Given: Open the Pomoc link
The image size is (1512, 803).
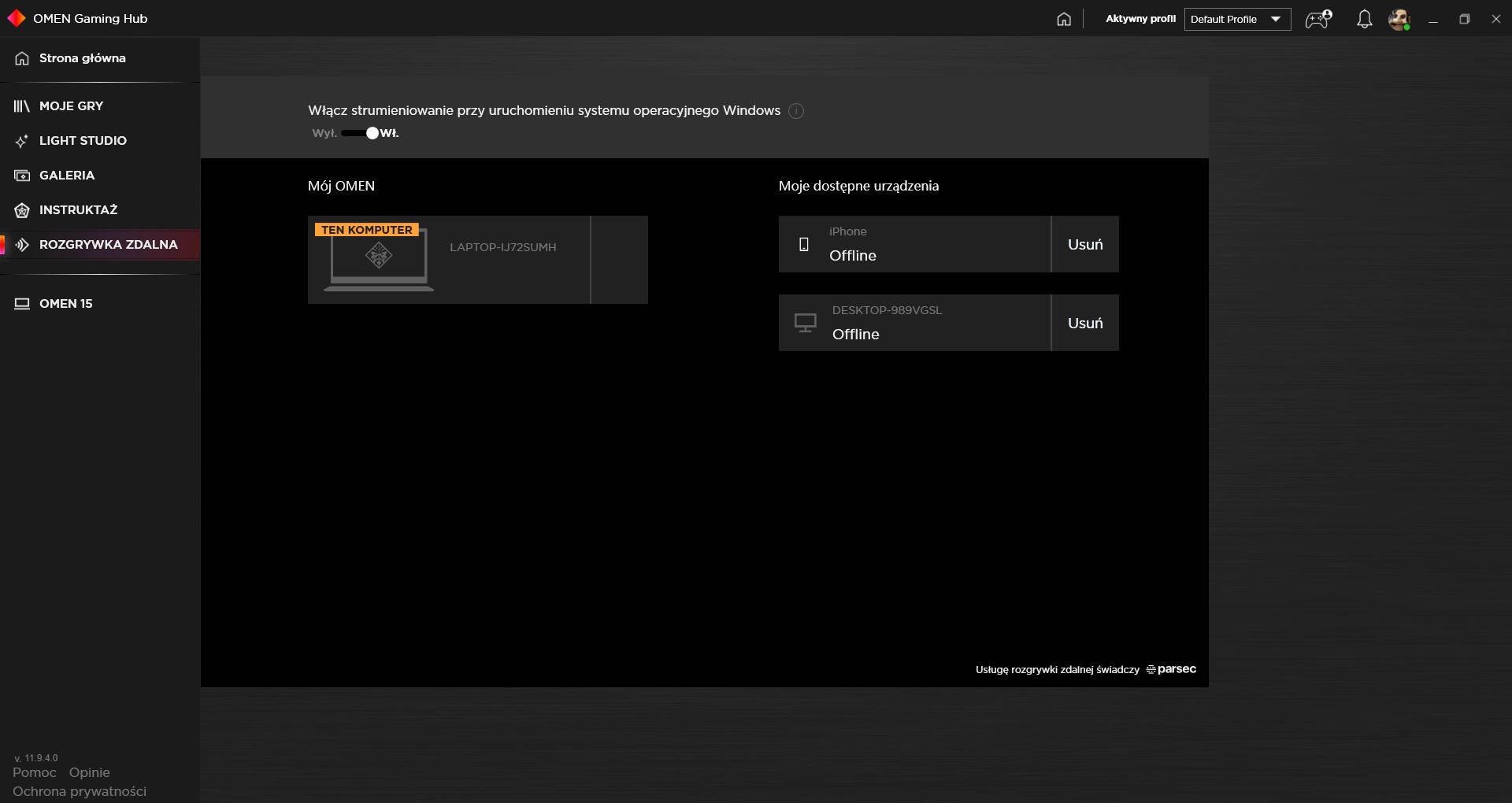Looking at the screenshot, I should pyautogui.click(x=35, y=772).
